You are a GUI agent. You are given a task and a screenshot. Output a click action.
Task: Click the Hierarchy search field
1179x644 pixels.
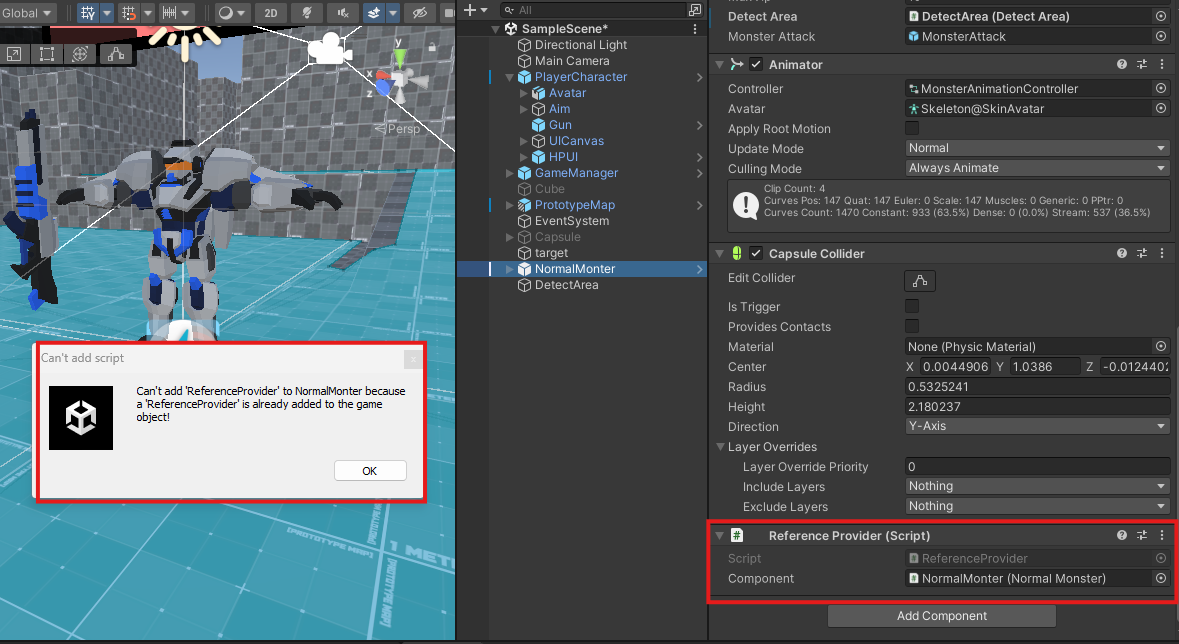(x=594, y=10)
